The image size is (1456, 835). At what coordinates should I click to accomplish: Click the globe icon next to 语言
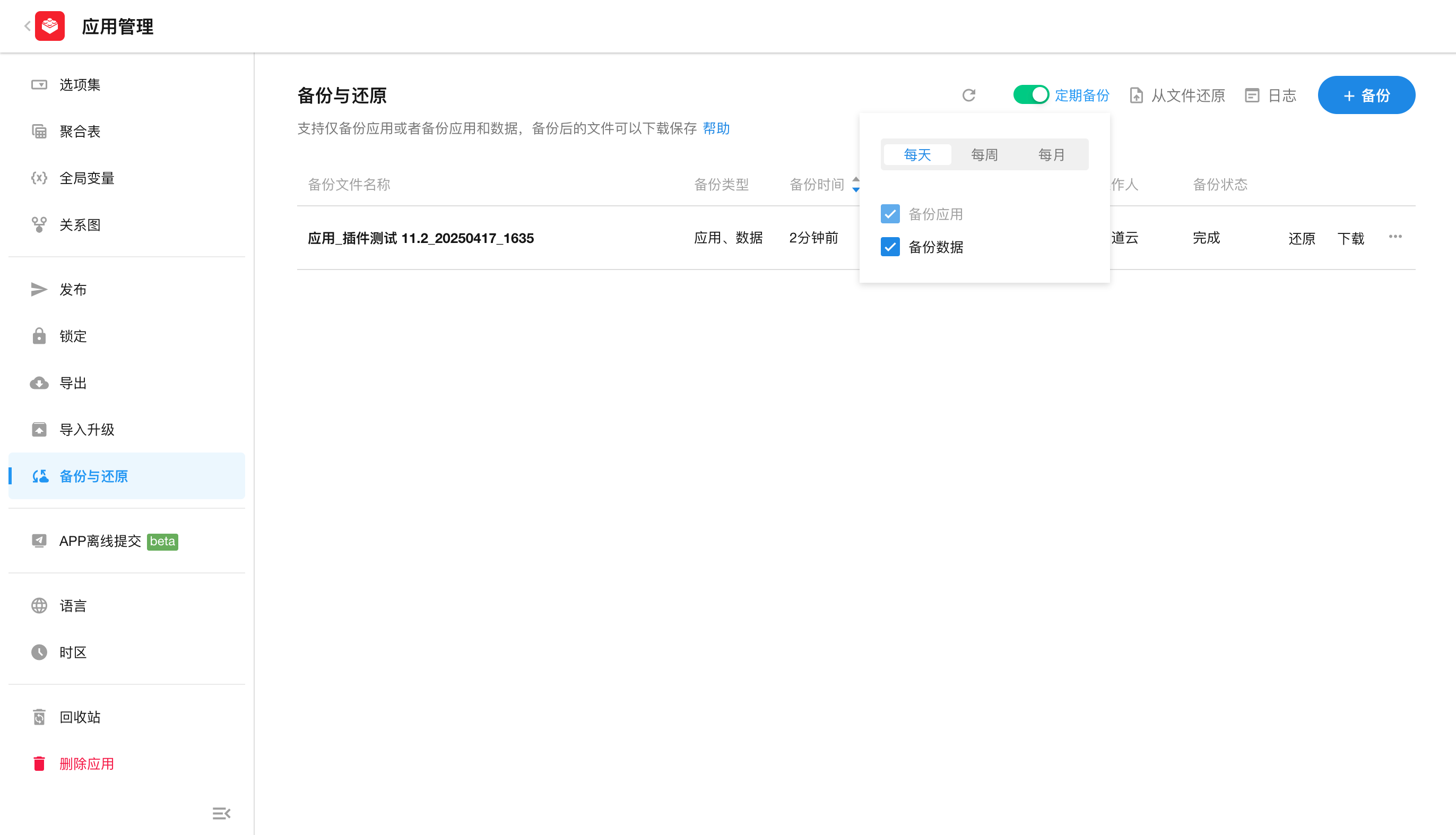pyautogui.click(x=39, y=606)
